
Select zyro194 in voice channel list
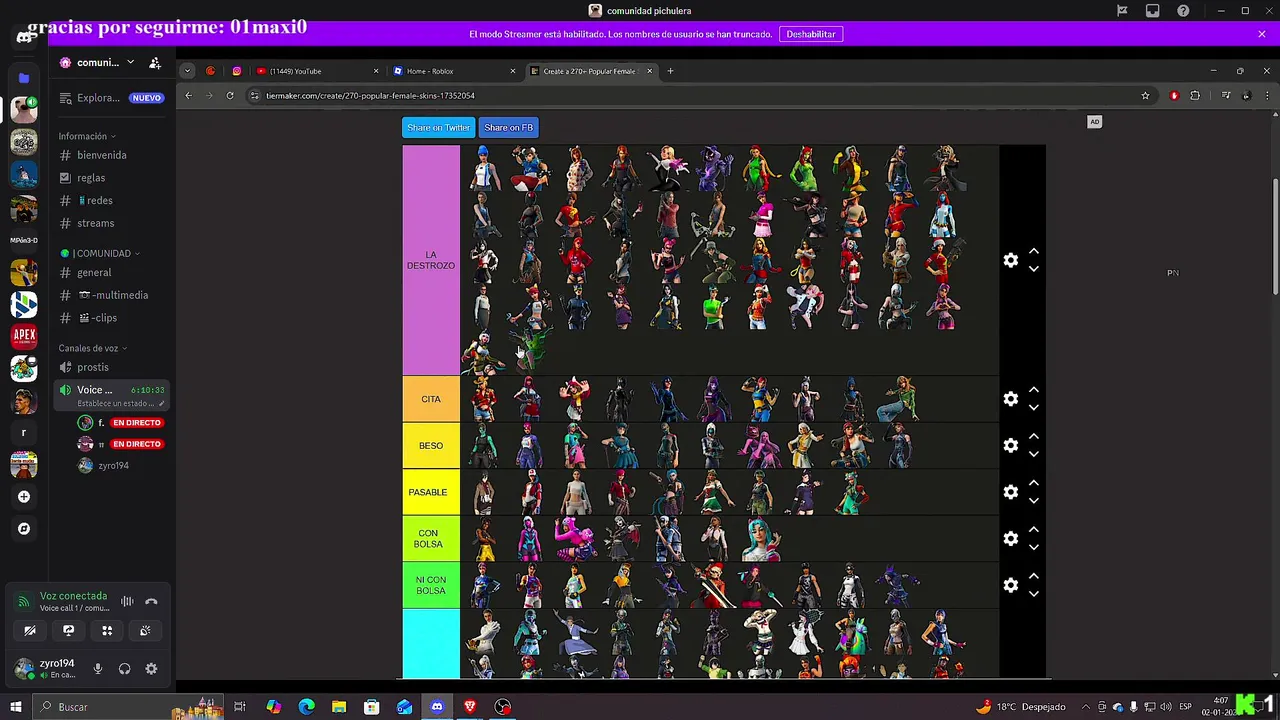pos(113,465)
